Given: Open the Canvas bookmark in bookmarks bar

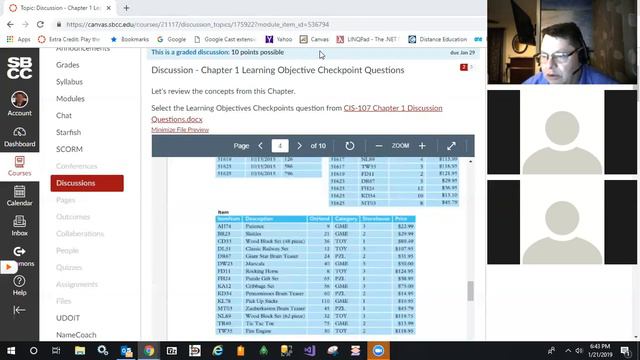Looking at the screenshot, I should click(314, 39).
